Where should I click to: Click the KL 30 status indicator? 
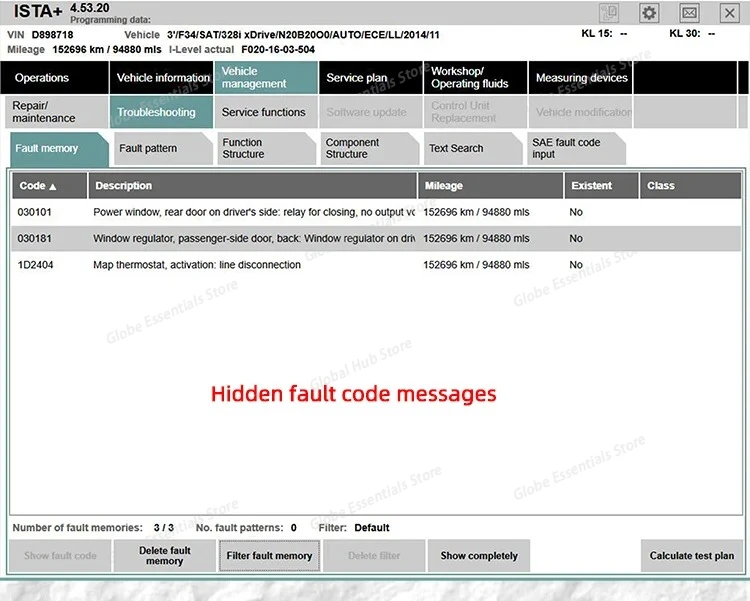[x=692, y=33]
